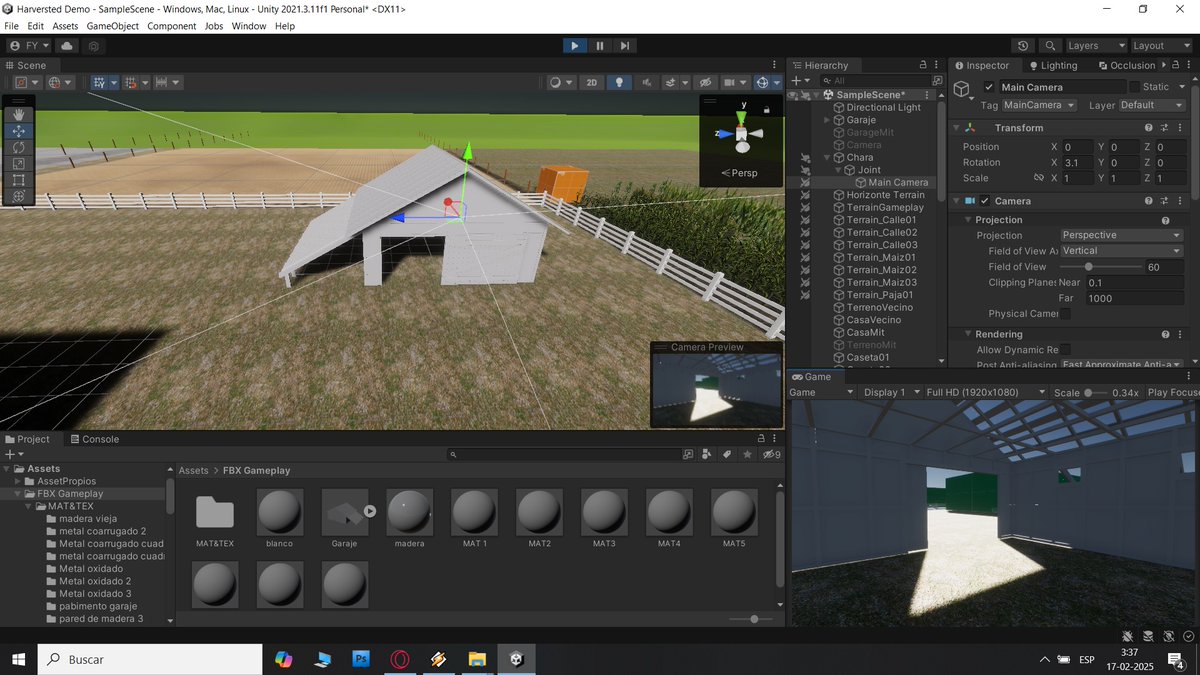Select Garaje model asset thumbnail
The height and width of the screenshot is (675, 1200).
pyautogui.click(x=345, y=513)
